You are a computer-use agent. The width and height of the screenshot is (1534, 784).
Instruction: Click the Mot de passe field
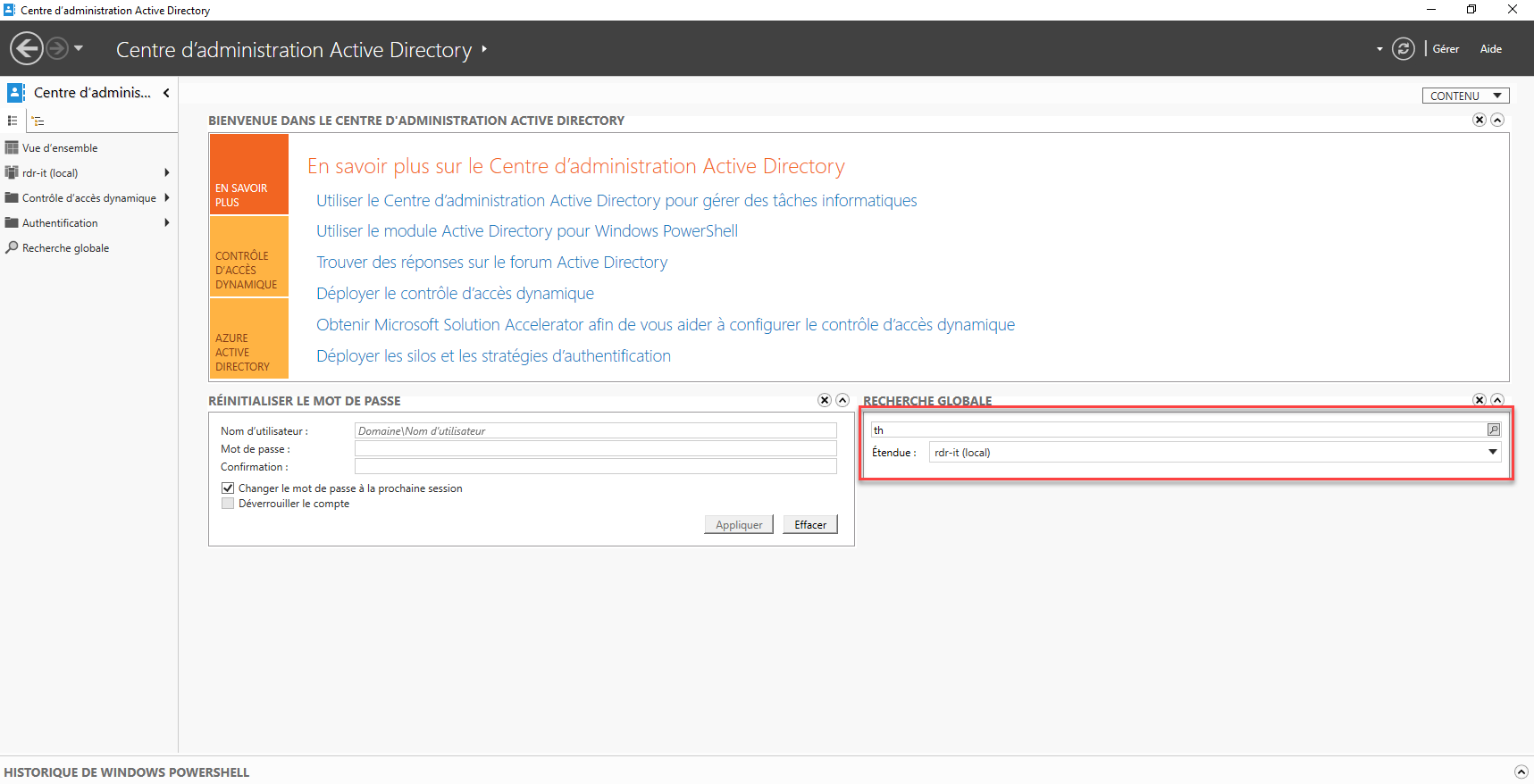[x=596, y=448]
